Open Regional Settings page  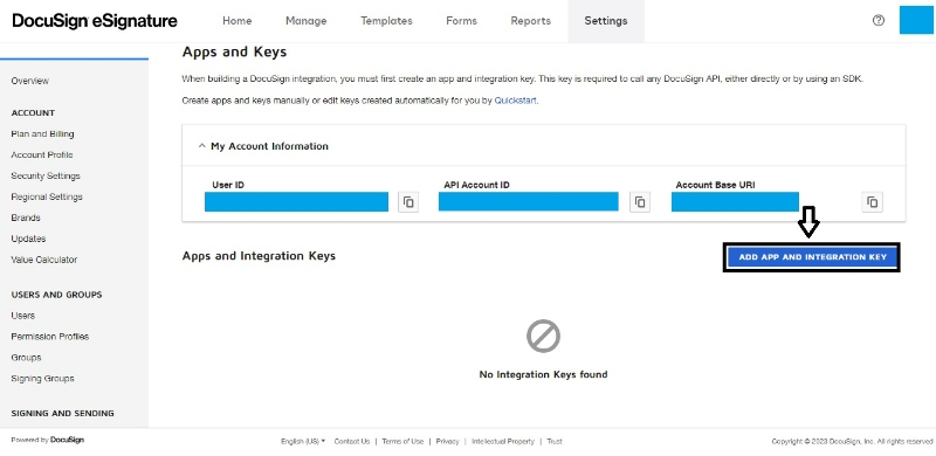coord(47,197)
